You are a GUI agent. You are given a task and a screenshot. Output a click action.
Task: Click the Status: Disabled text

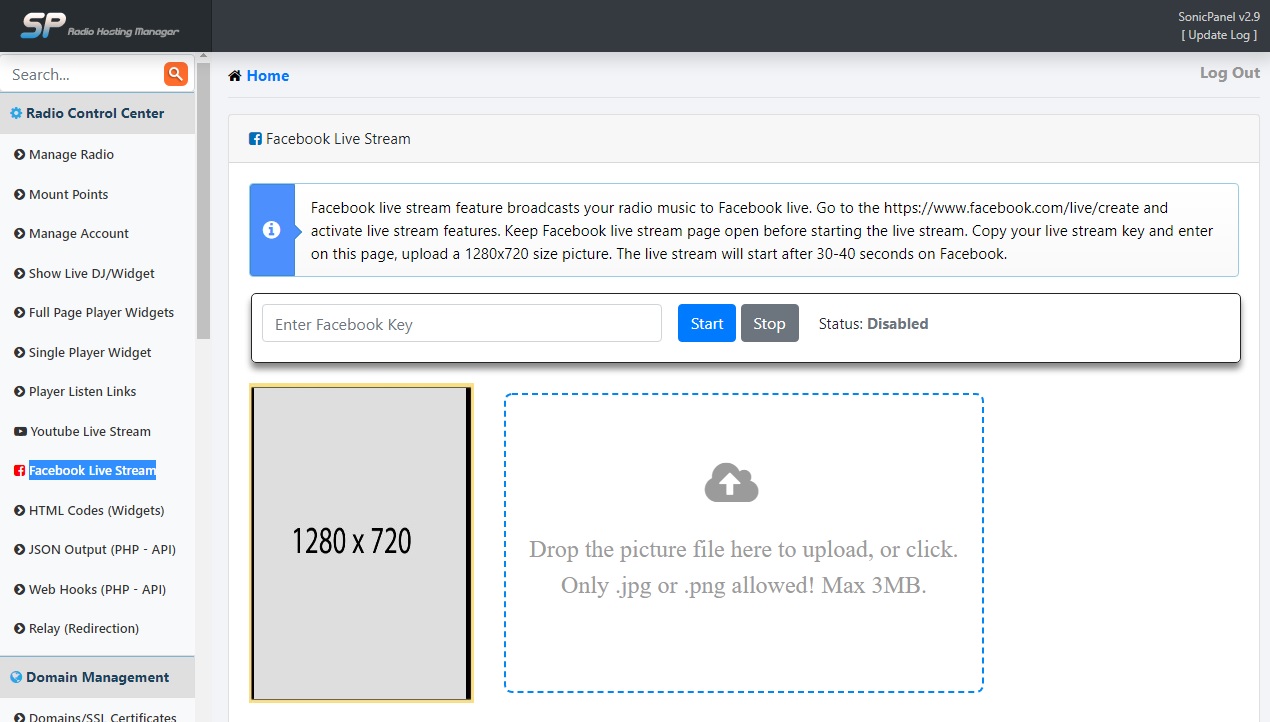coord(873,324)
